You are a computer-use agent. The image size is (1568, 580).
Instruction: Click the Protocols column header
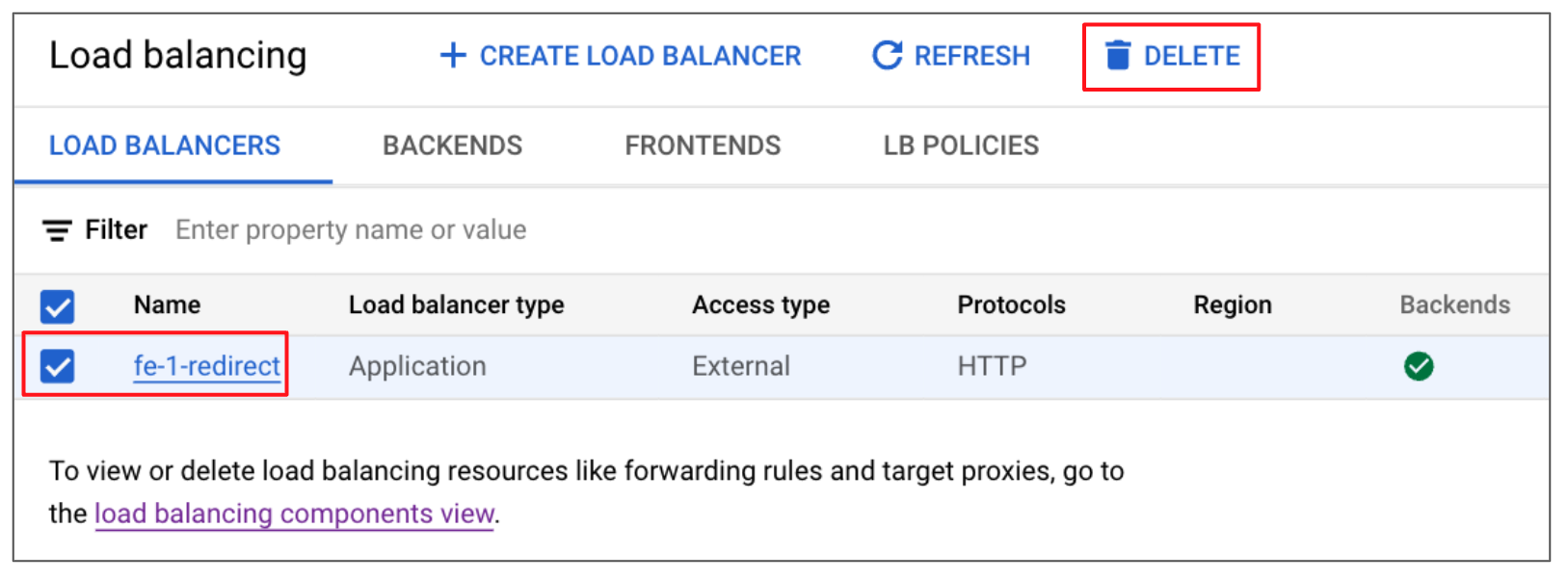pyautogui.click(x=1011, y=305)
